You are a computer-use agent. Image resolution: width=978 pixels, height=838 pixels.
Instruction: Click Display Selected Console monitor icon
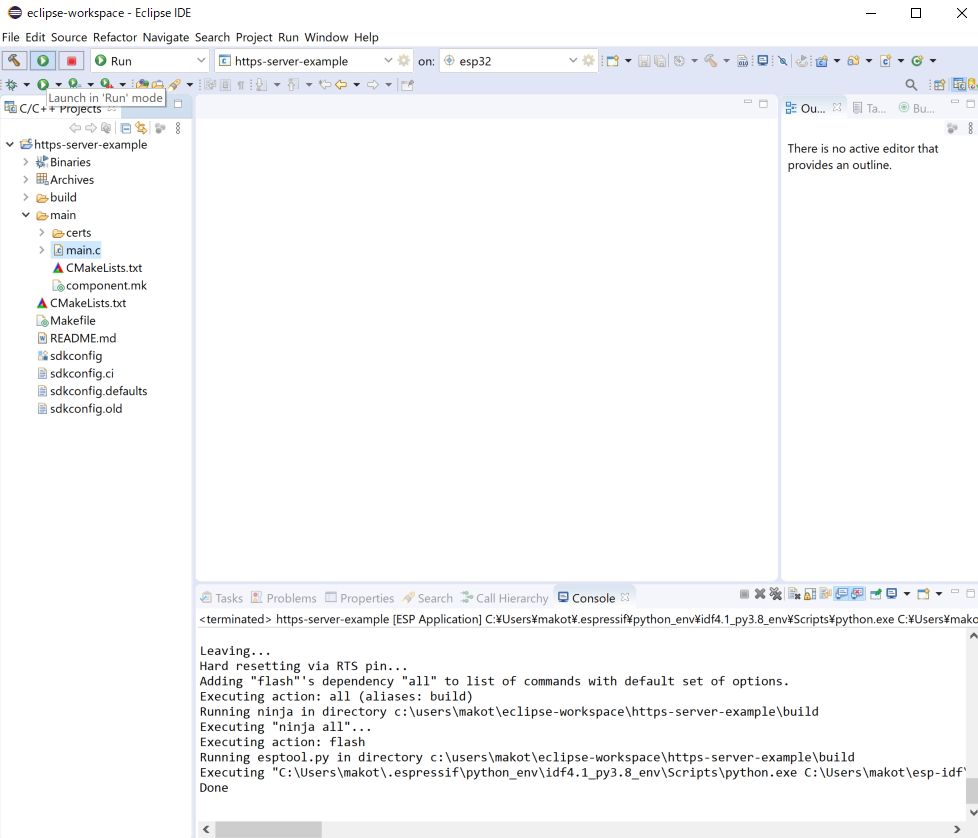click(x=892, y=594)
